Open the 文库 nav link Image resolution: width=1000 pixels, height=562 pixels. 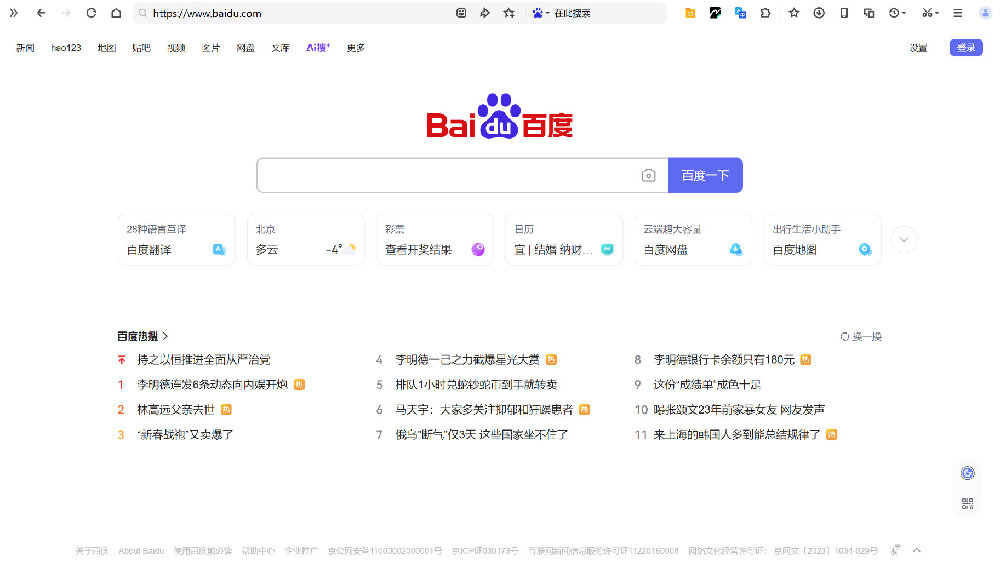(x=280, y=48)
